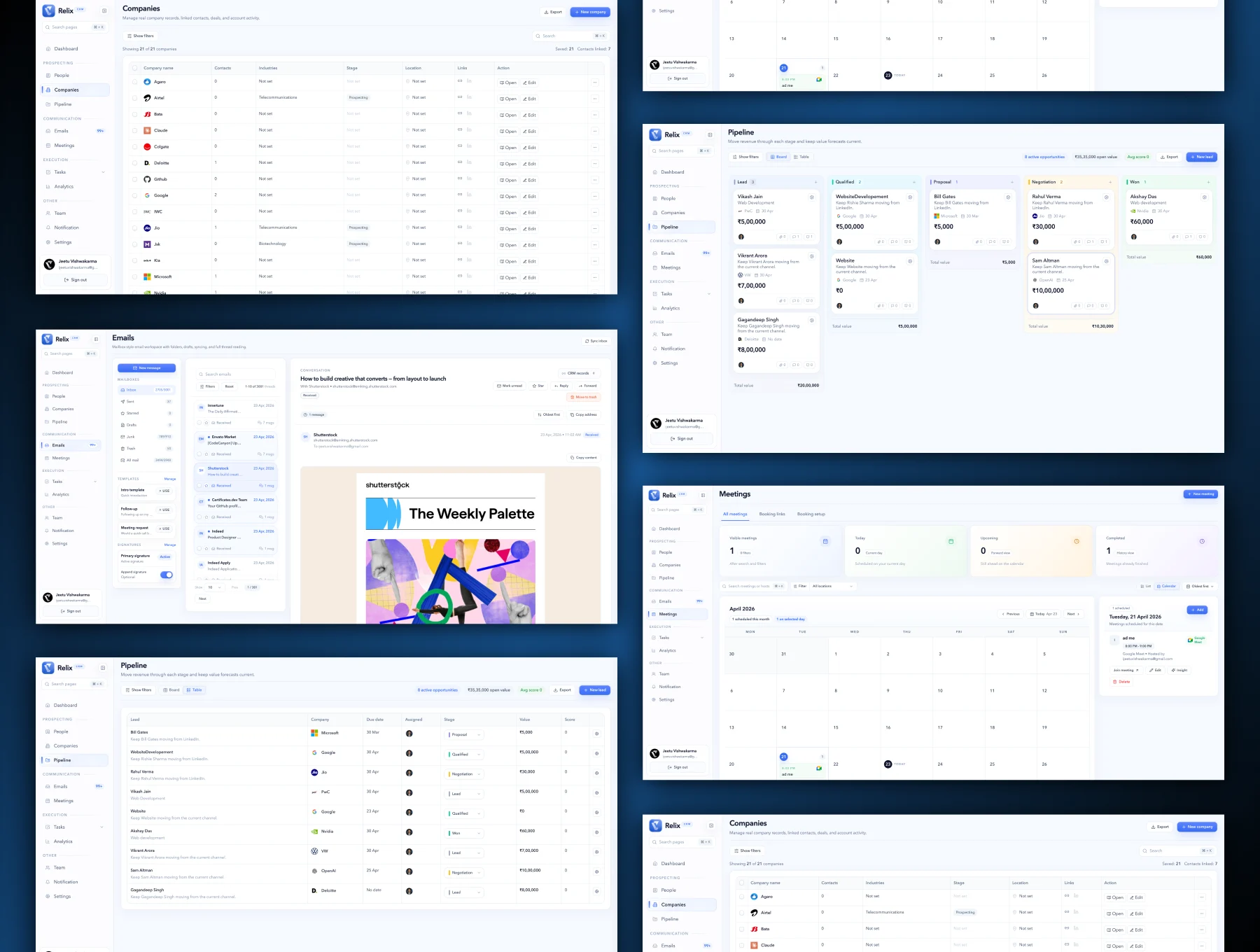Screen dimensions: 1260x952
Task: Select the Github company row checkbox
Action: [x=135, y=179]
